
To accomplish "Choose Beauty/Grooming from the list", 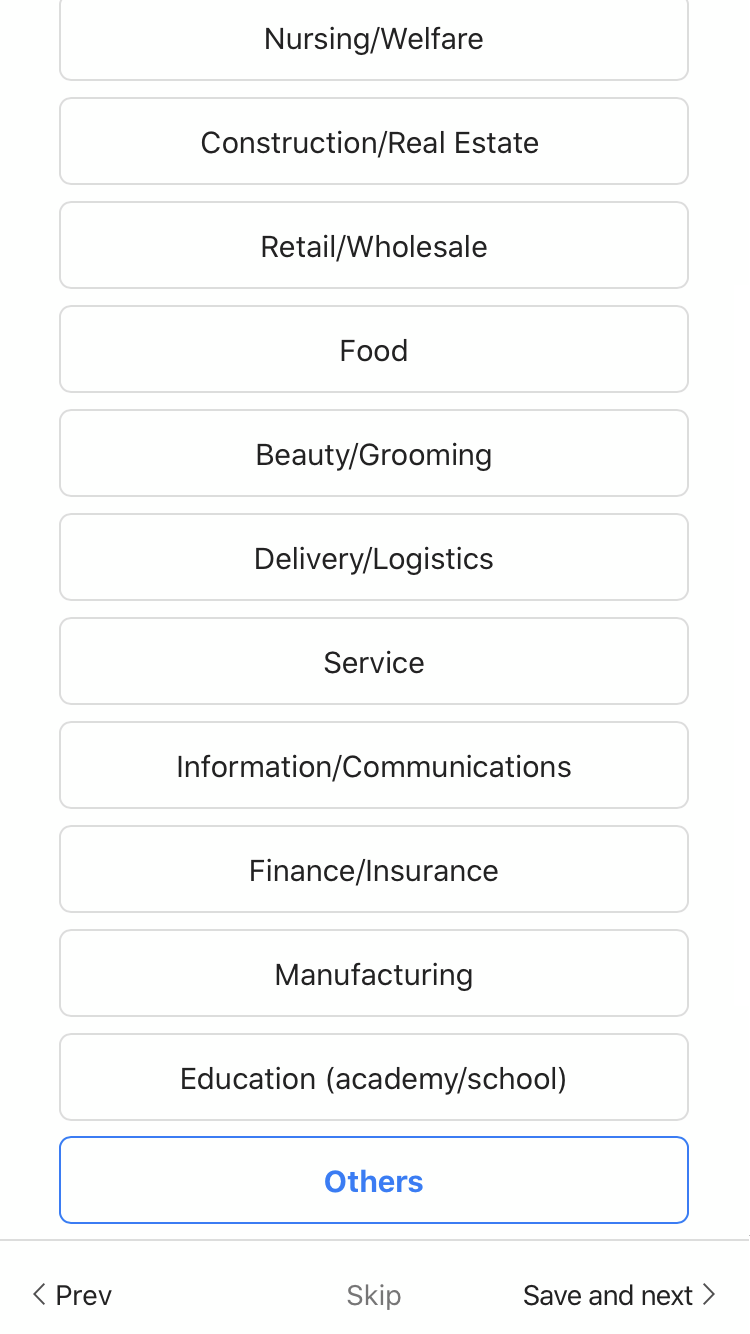I will [374, 455].
